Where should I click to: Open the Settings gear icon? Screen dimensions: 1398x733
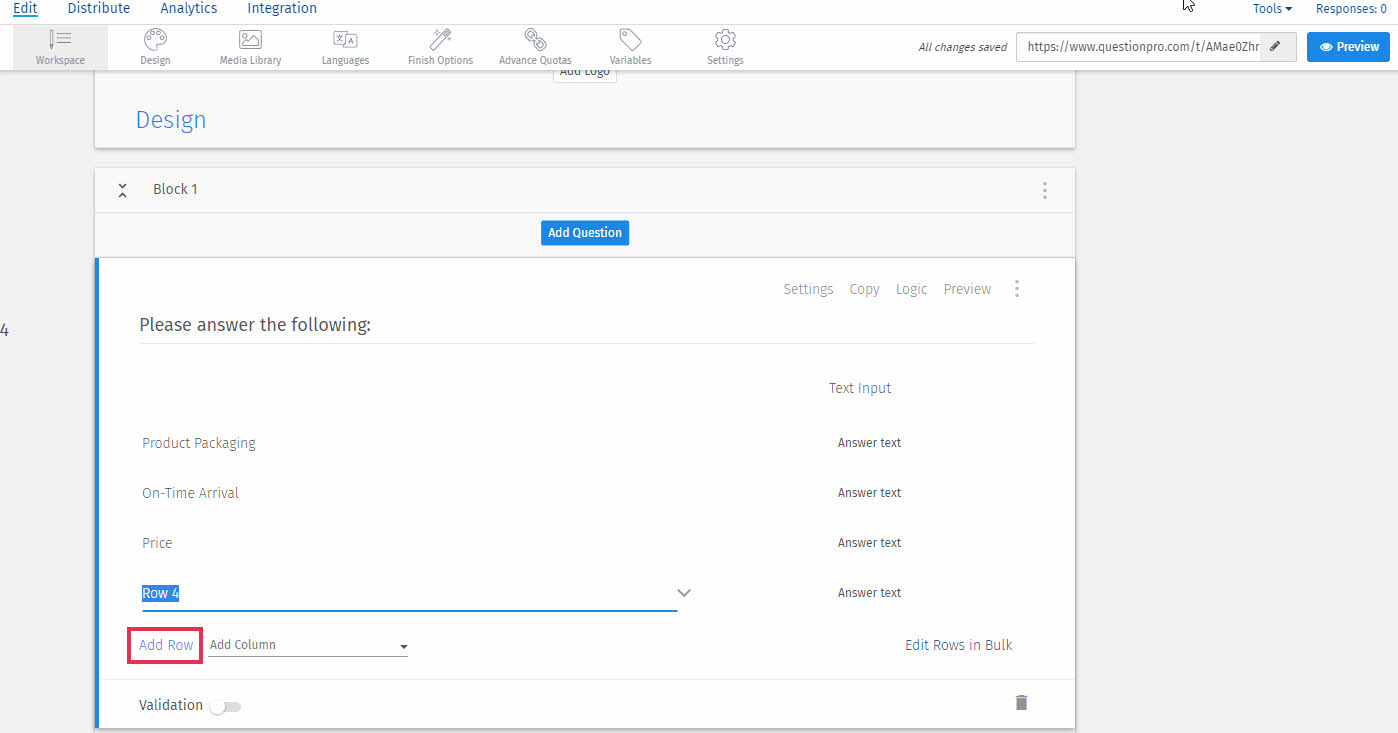point(725,40)
